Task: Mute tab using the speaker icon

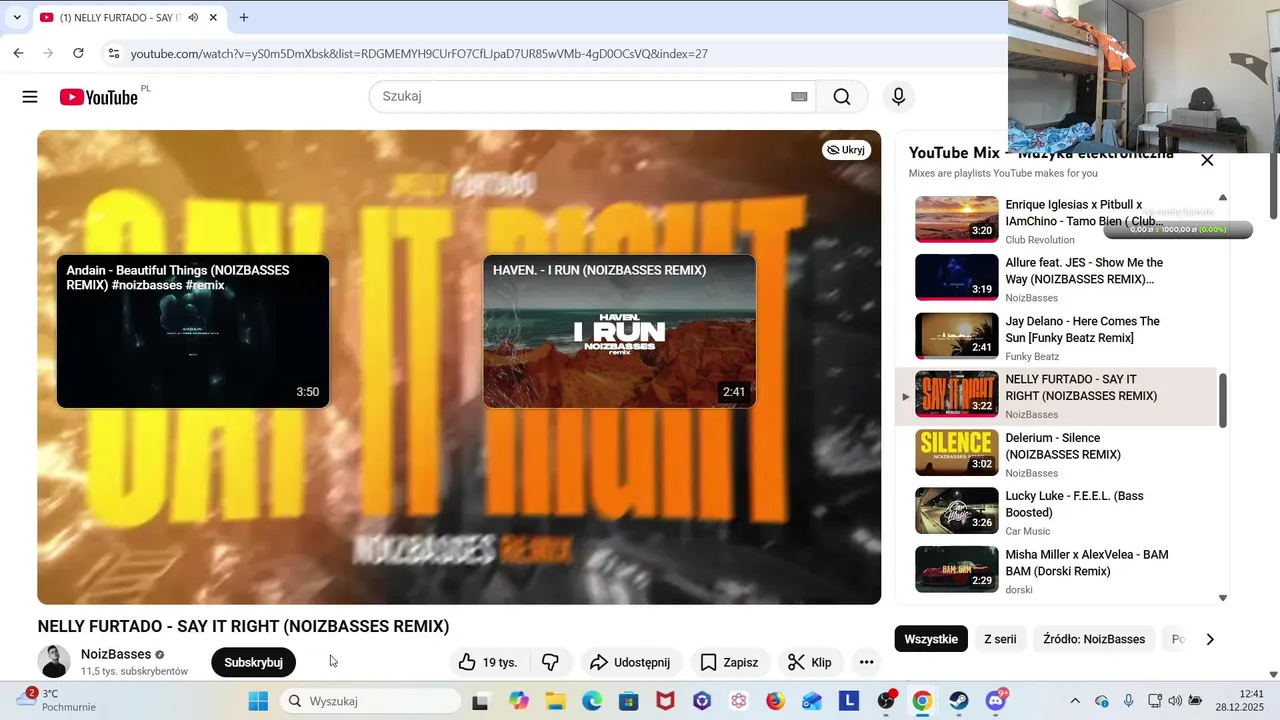Action: pyautogui.click(x=193, y=17)
